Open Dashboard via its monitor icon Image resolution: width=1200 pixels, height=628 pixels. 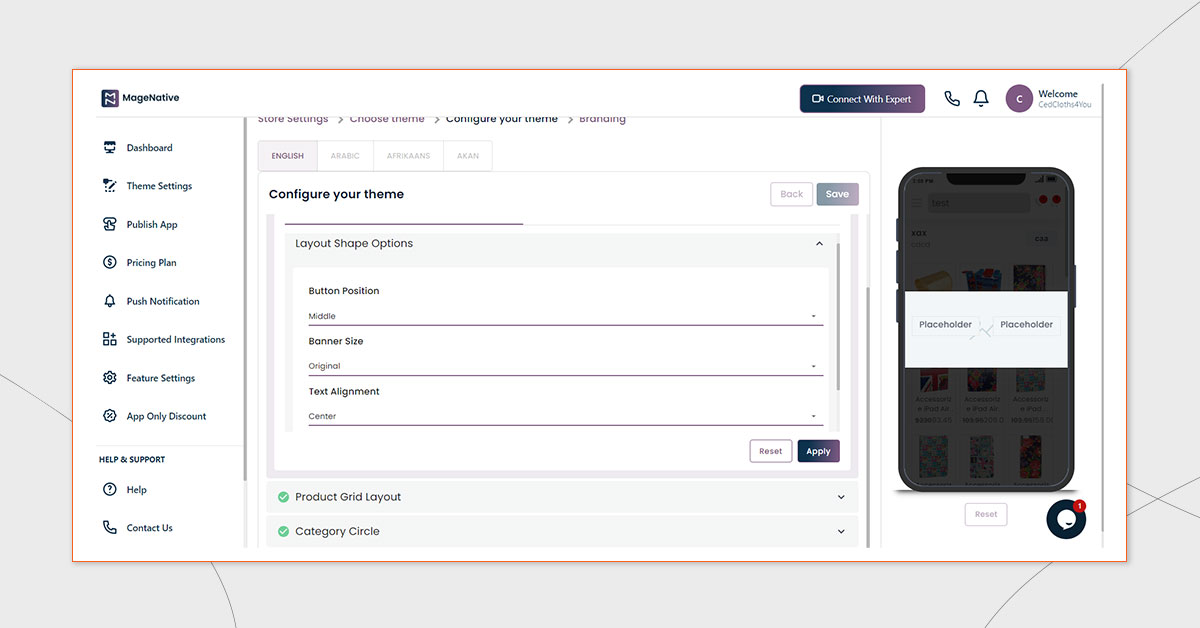[x=110, y=148]
